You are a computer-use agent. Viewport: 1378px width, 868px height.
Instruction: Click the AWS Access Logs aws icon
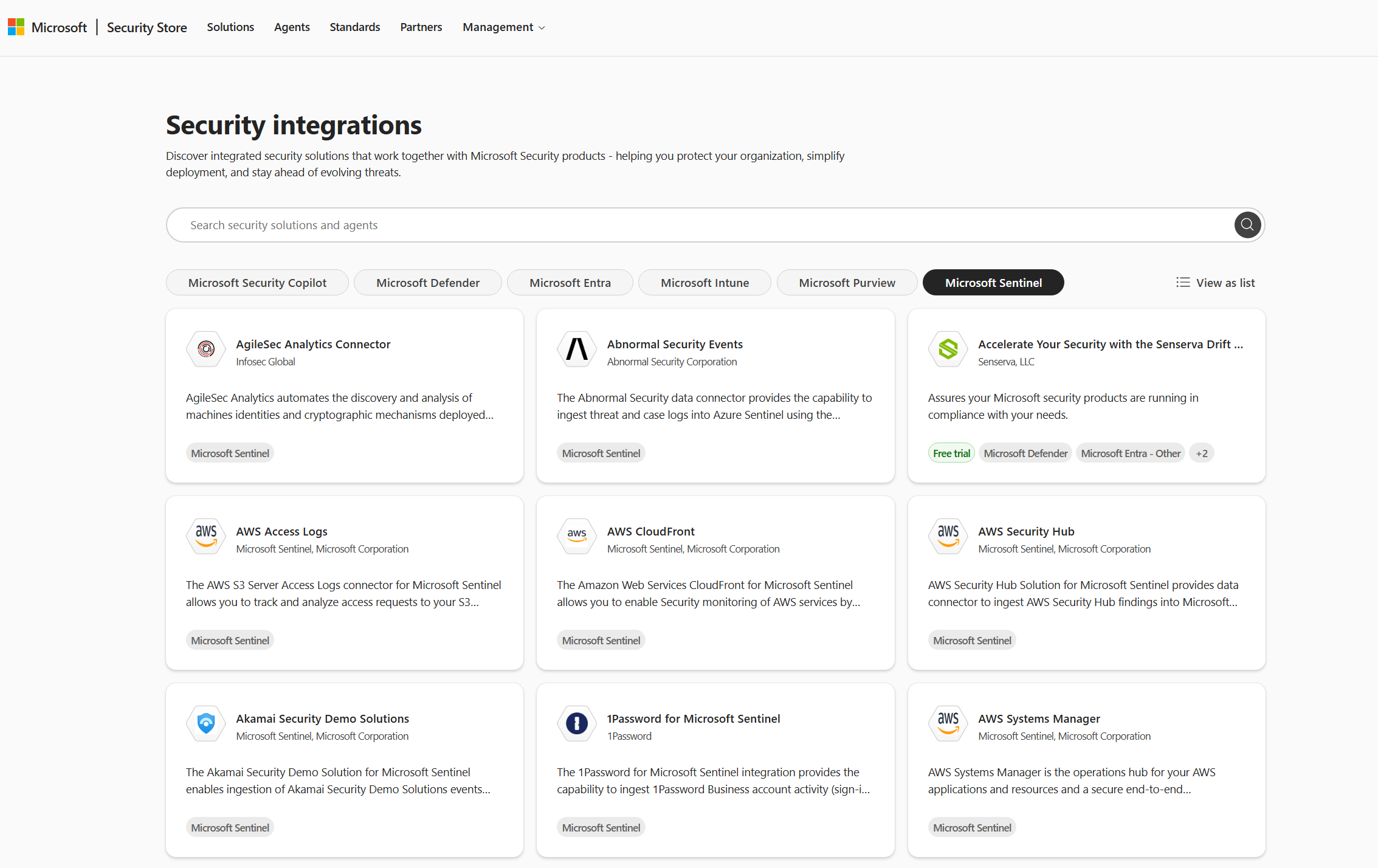pyautogui.click(x=205, y=537)
